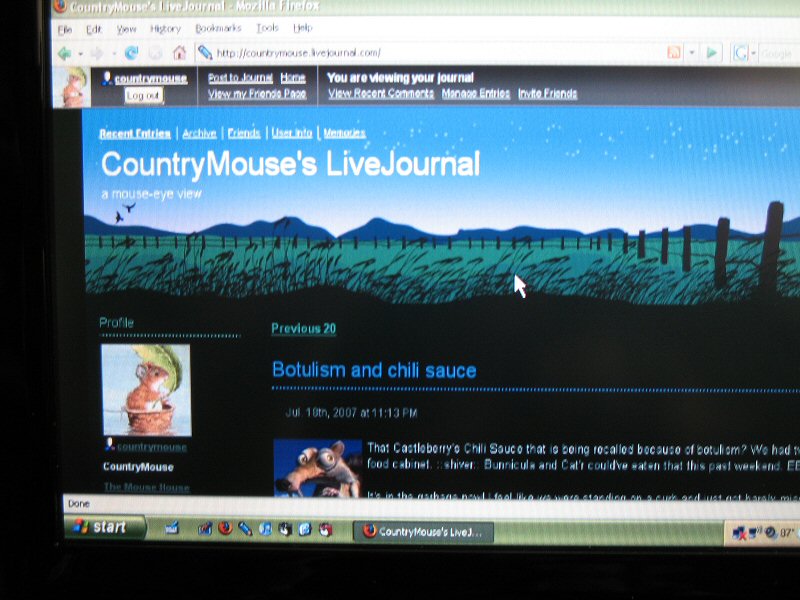Open the Back button history dropdown arrow

pyautogui.click(x=80, y=54)
